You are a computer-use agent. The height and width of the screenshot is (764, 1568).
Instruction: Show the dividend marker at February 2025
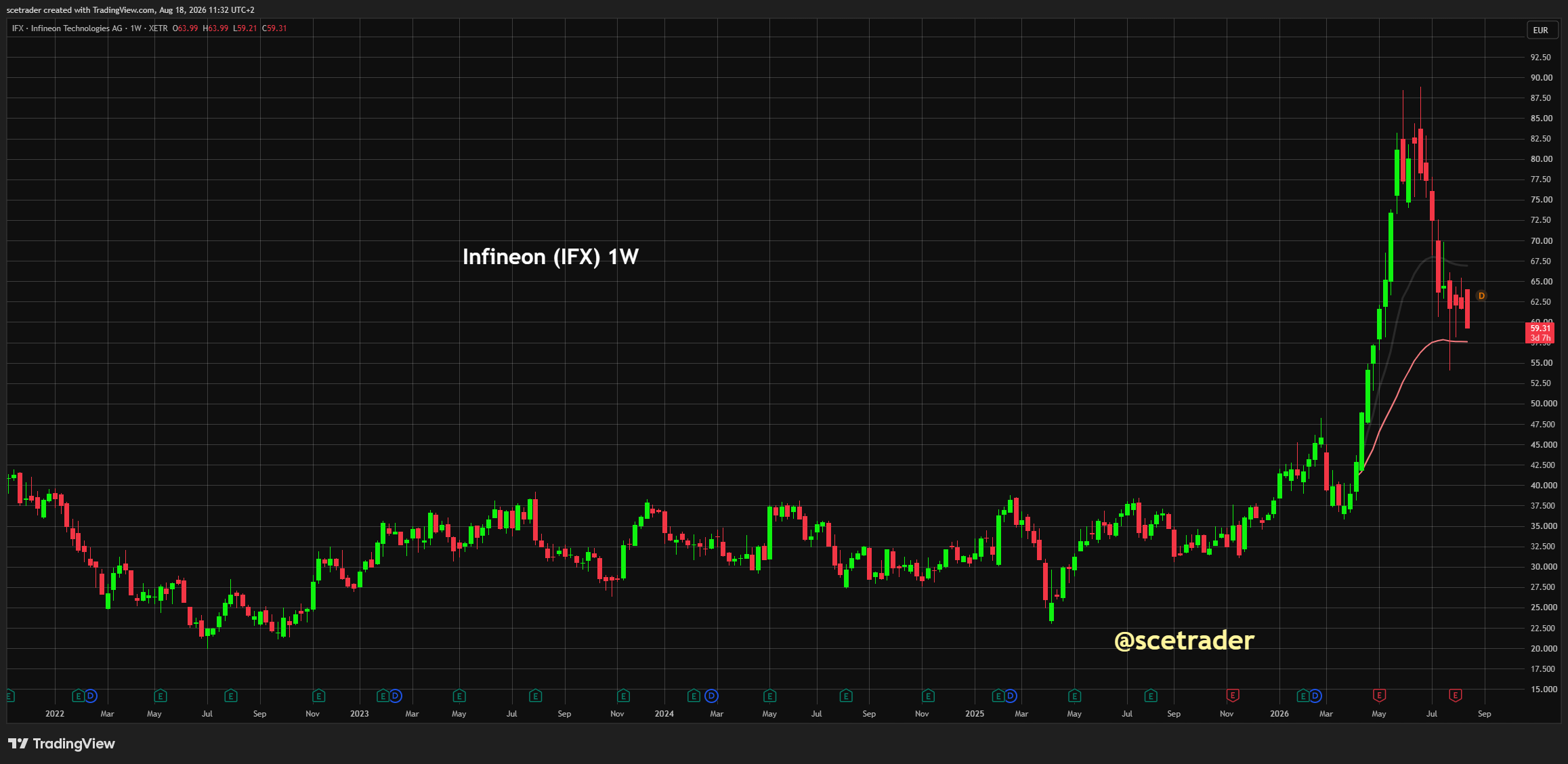click(1011, 696)
